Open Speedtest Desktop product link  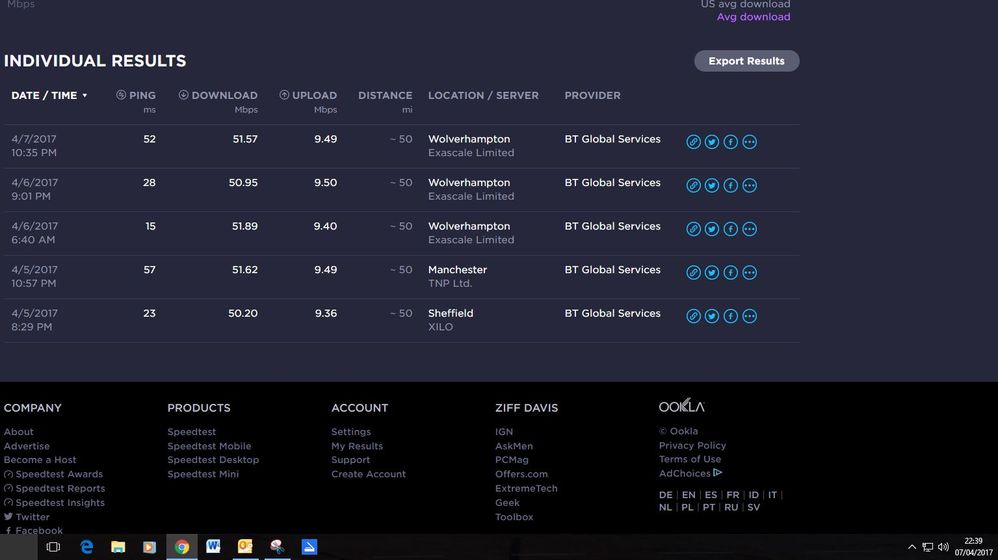[213, 459]
